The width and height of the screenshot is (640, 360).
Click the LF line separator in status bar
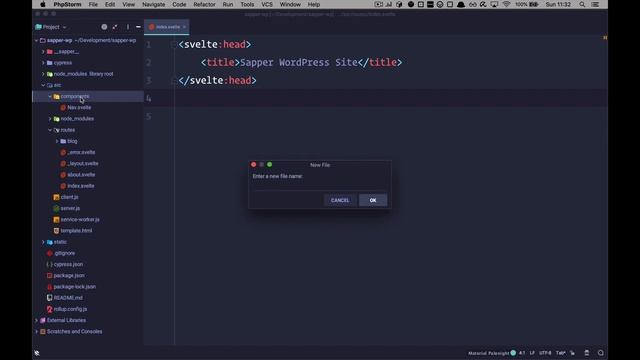point(532,353)
